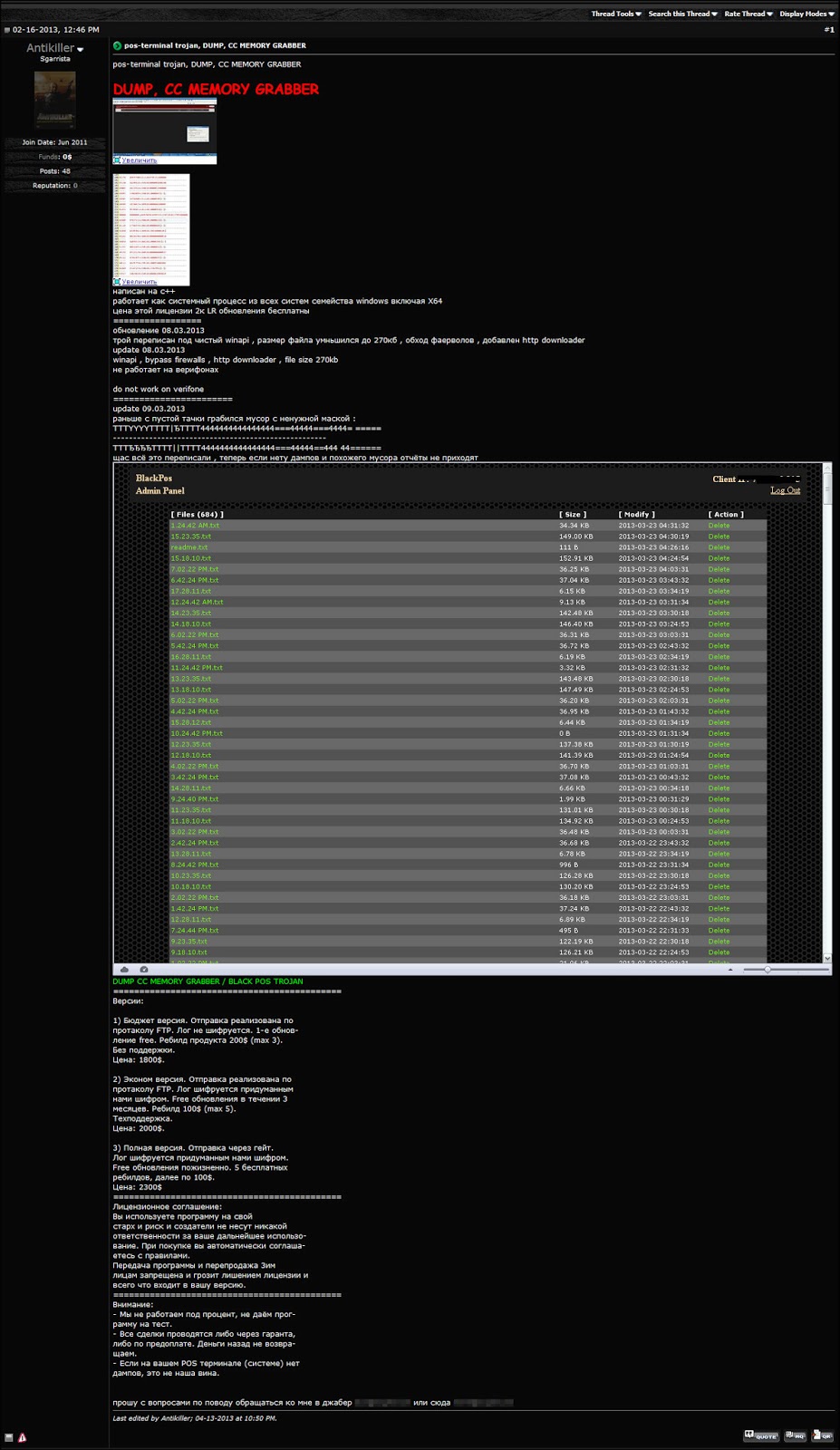Click the Antikiller avatar image
840x1450 pixels.
(54, 100)
